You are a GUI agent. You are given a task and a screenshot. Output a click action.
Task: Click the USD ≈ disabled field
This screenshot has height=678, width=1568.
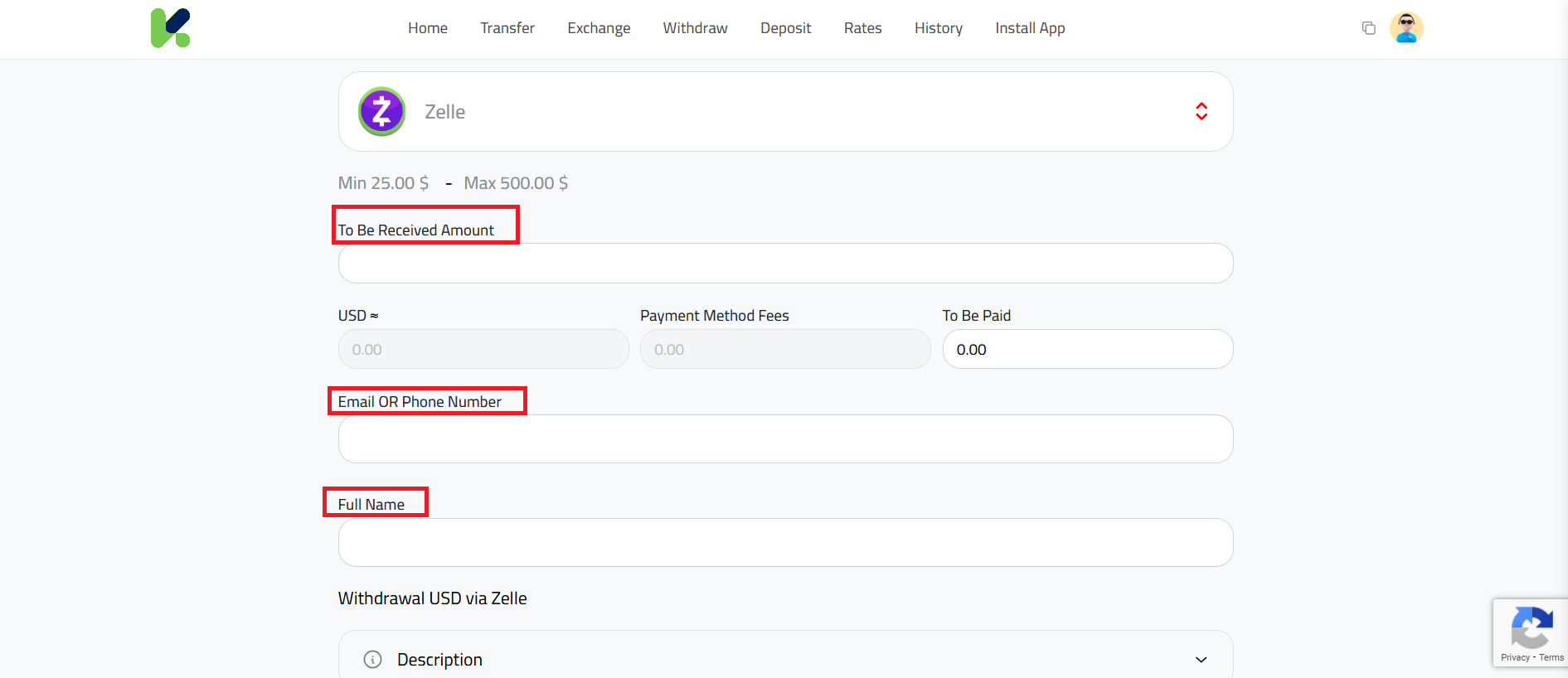pos(483,349)
